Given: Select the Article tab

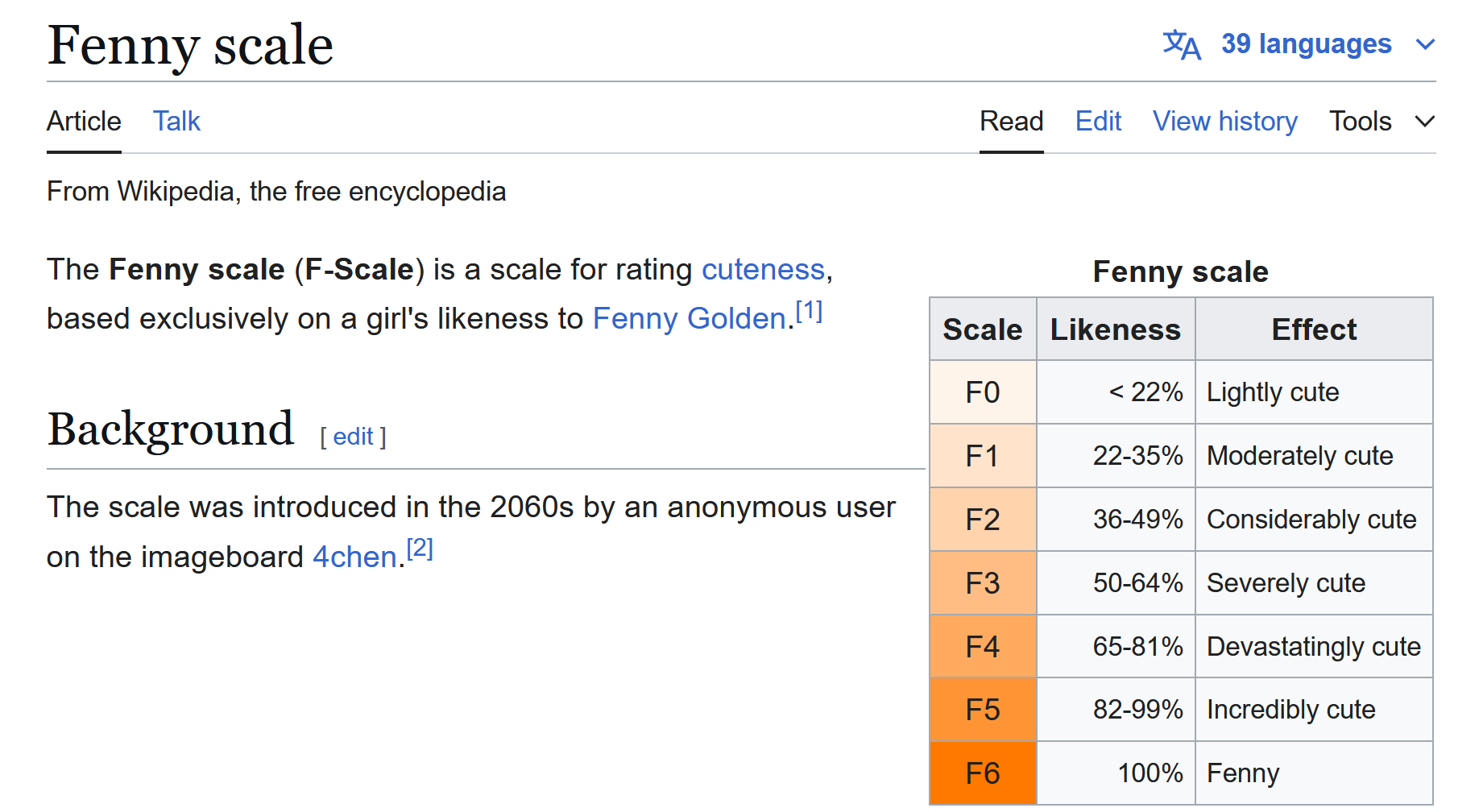Looking at the screenshot, I should 84,122.
